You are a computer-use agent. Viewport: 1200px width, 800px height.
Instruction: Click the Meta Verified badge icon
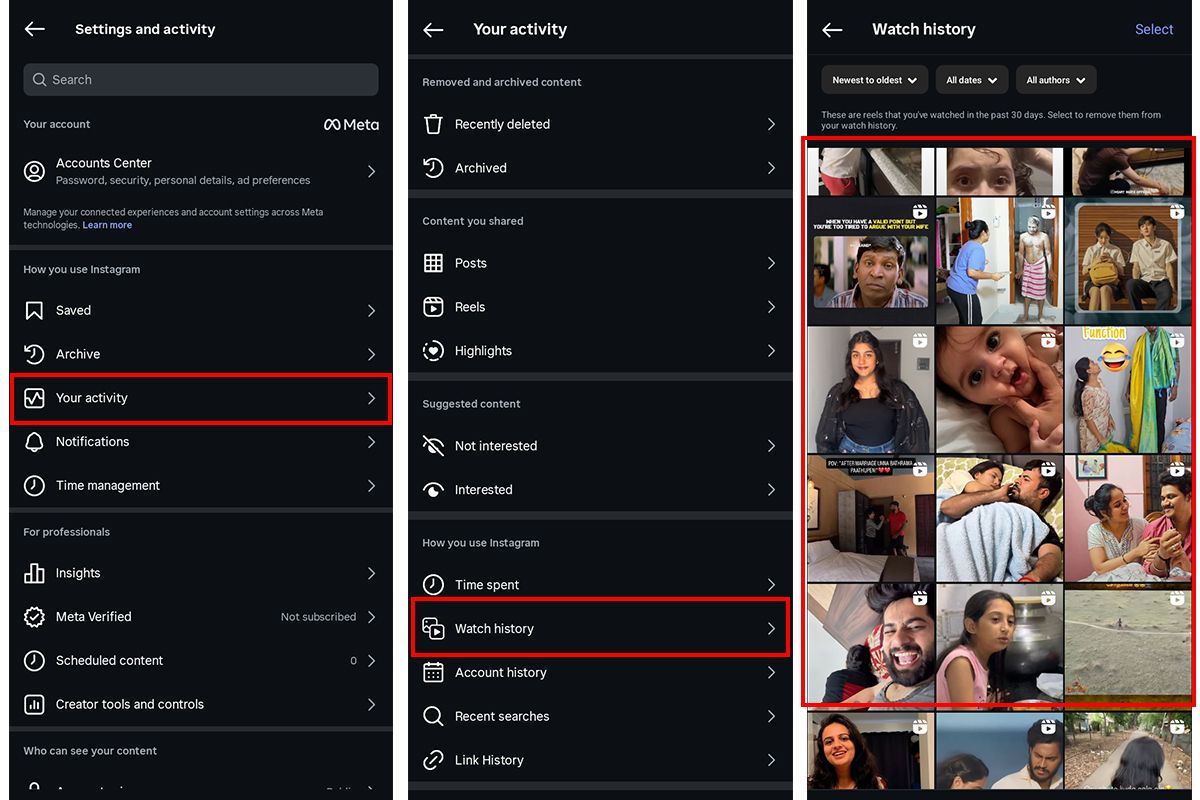pos(34,617)
